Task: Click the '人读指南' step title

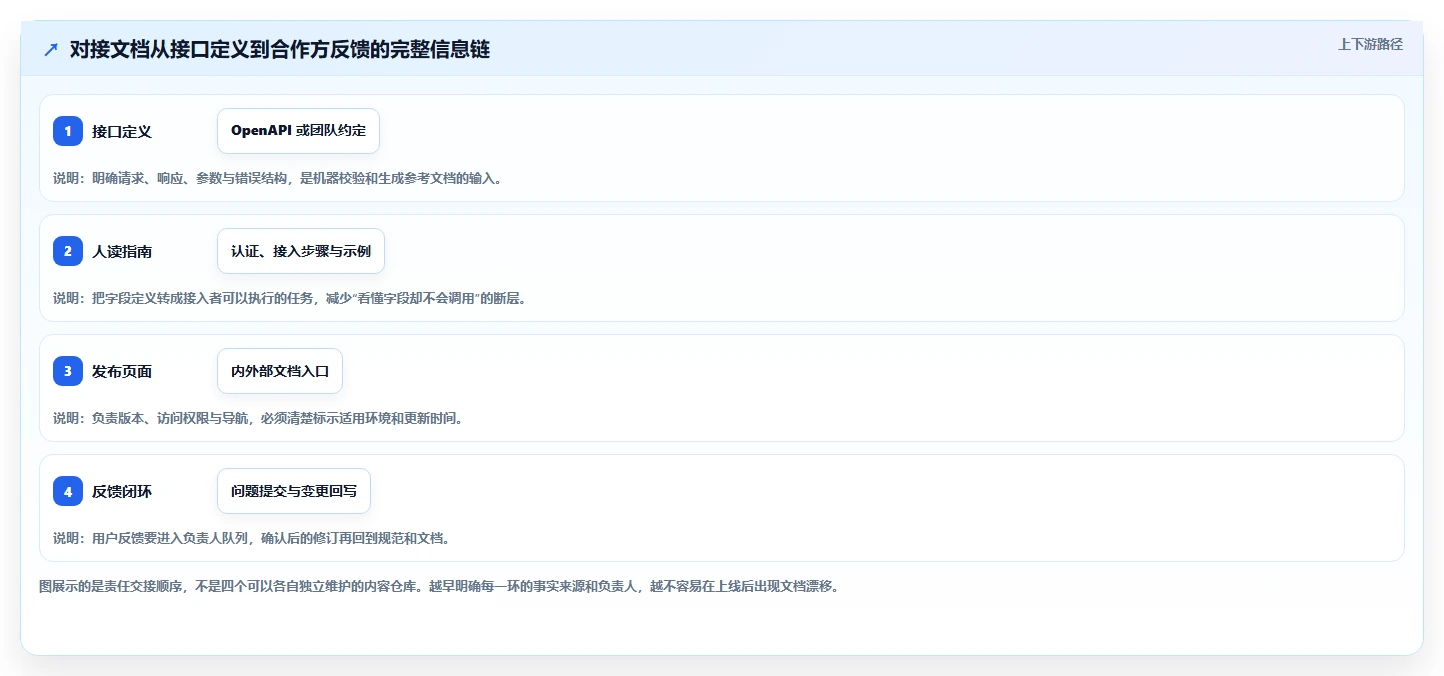Action: 122,251
